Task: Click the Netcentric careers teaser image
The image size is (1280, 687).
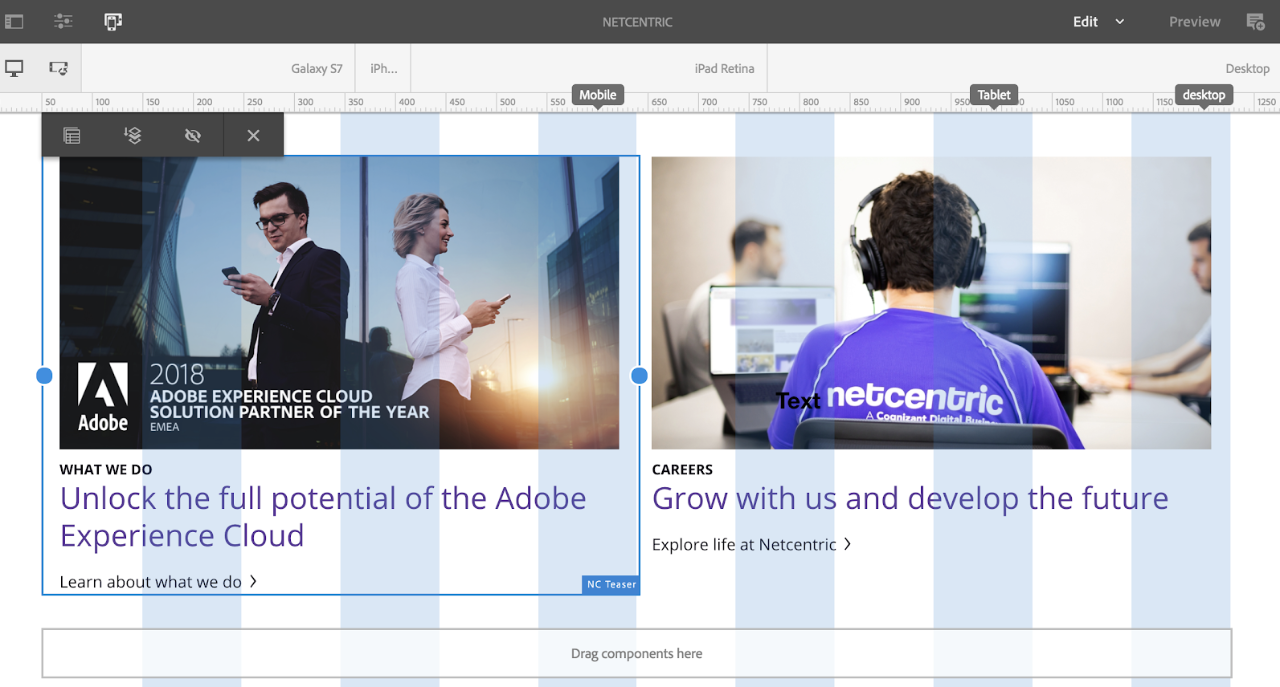Action: point(931,302)
